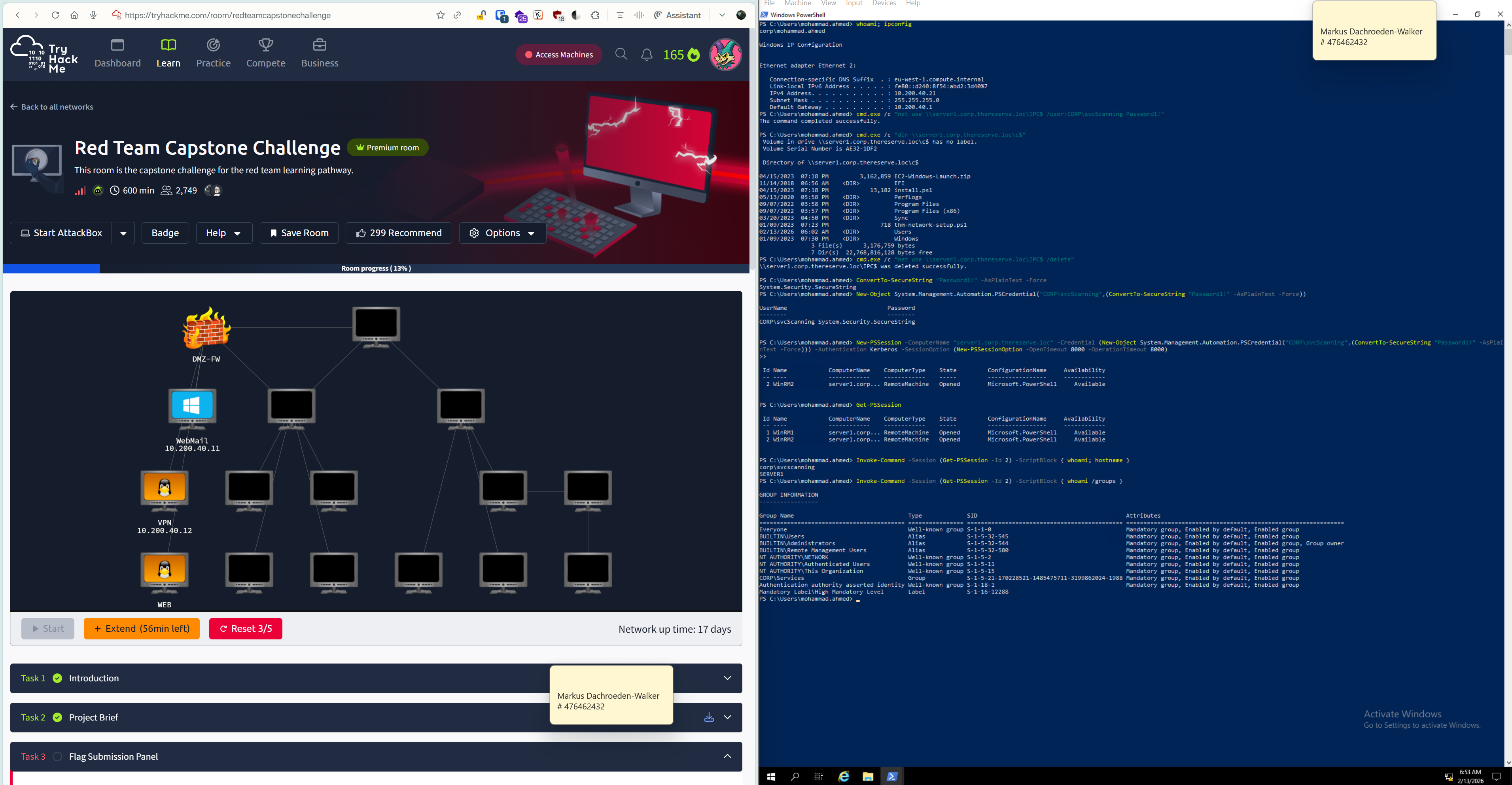The image size is (1512, 785).
Task: Reload the page with refresh icon
Action: (55, 15)
